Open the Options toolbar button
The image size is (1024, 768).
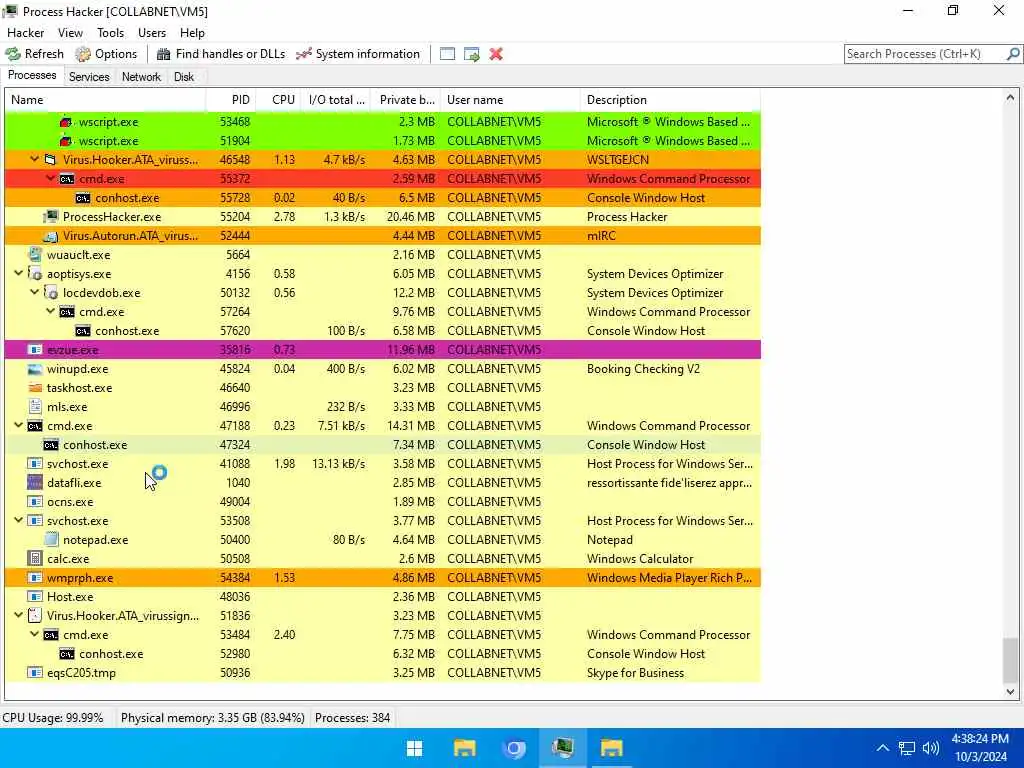(106, 54)
